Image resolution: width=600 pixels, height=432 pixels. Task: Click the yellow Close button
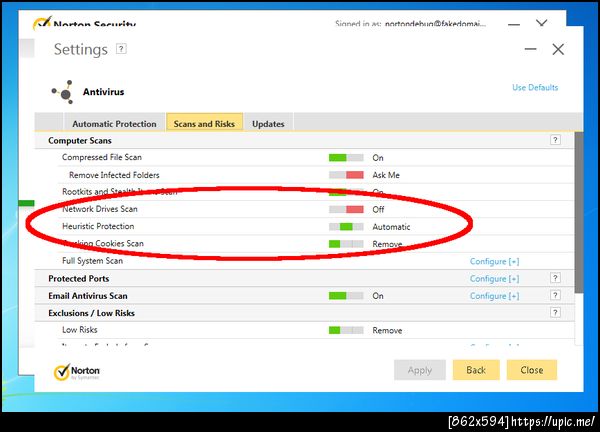(x=532, y=370)
